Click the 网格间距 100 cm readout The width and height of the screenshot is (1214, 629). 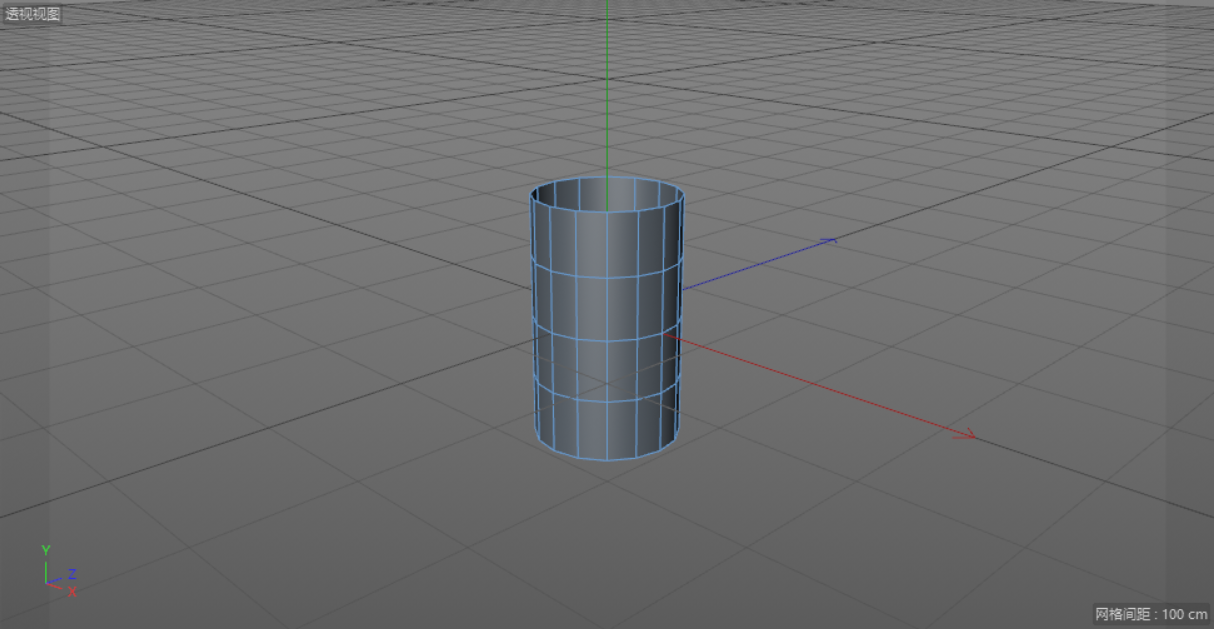(x=1151, y=613)
